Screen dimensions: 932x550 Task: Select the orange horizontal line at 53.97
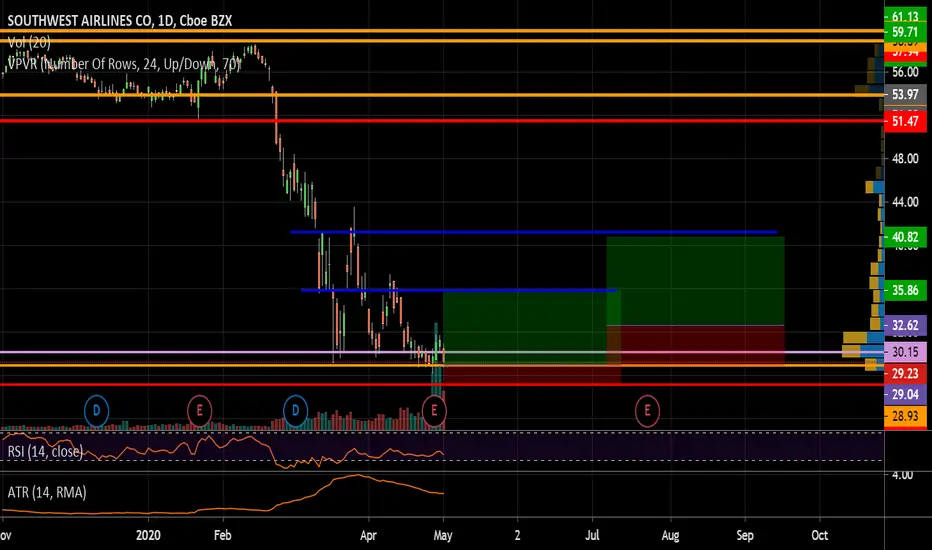point(442,95)
